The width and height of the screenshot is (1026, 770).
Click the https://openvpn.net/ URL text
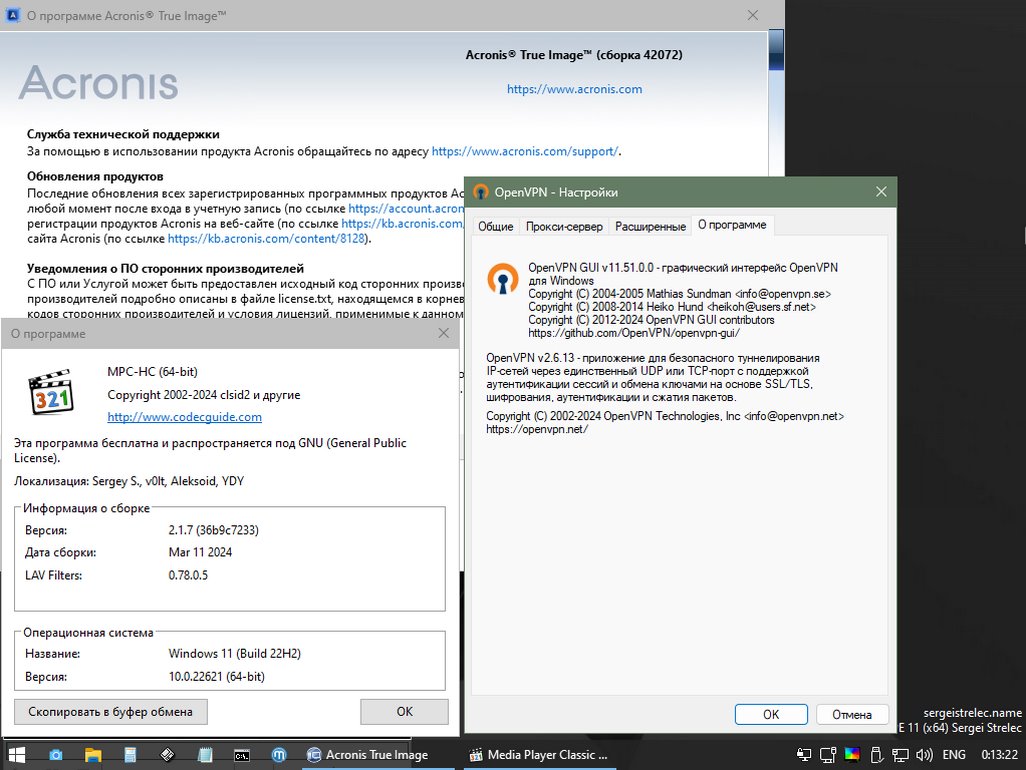click(537, 429)
